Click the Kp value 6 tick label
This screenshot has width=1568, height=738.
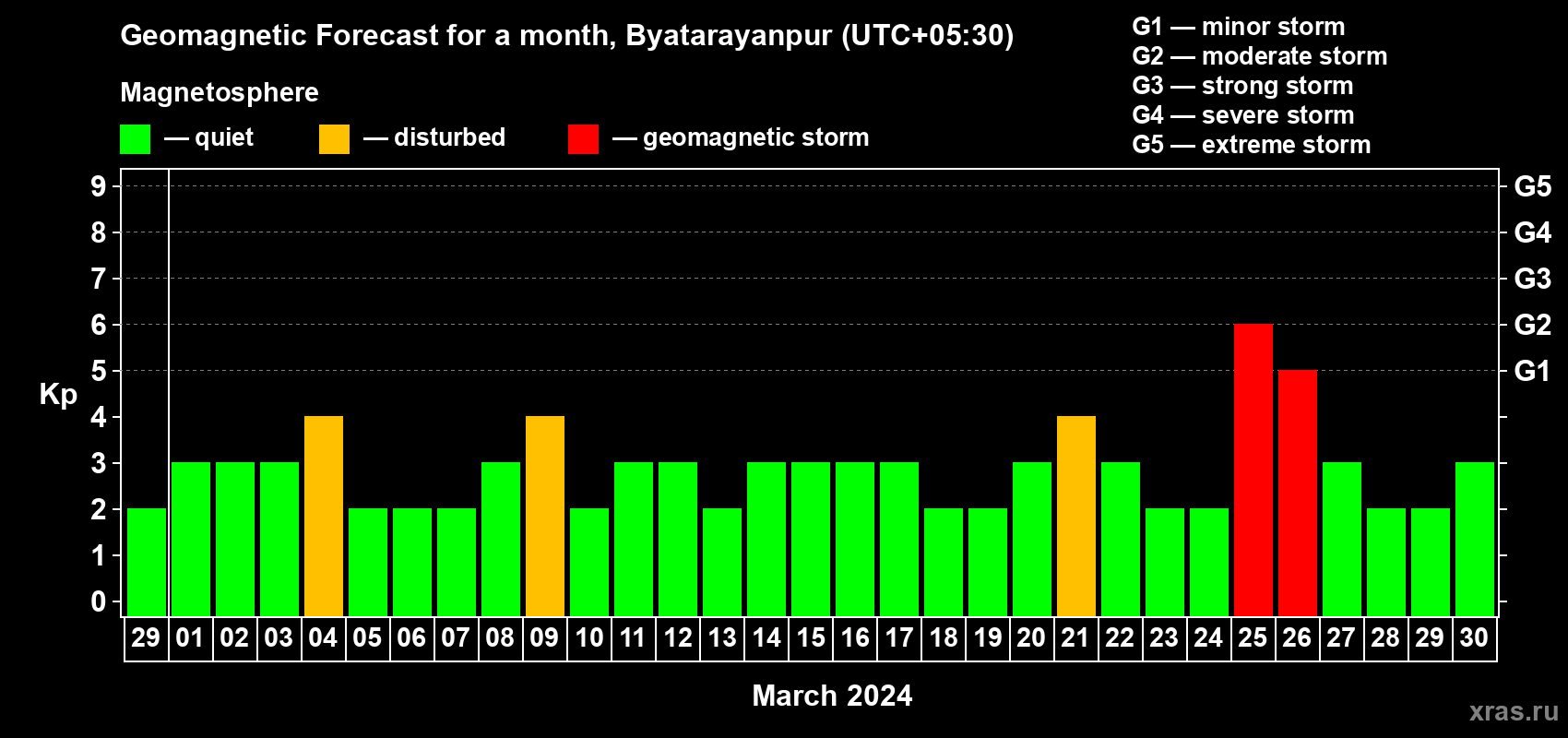pos(99,325)
